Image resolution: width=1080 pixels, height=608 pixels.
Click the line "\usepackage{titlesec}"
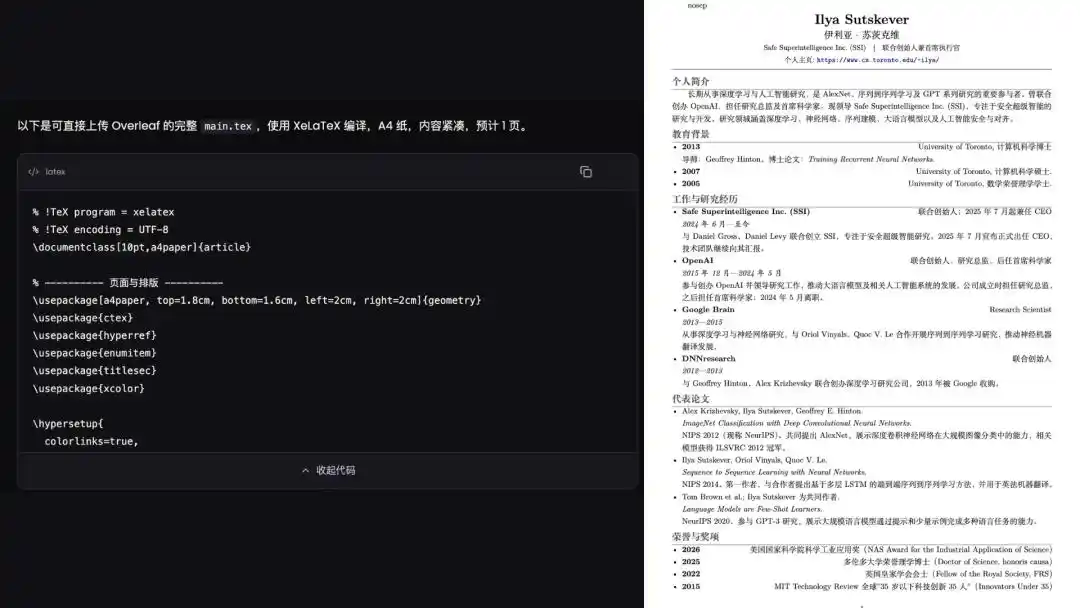(94, 370)
